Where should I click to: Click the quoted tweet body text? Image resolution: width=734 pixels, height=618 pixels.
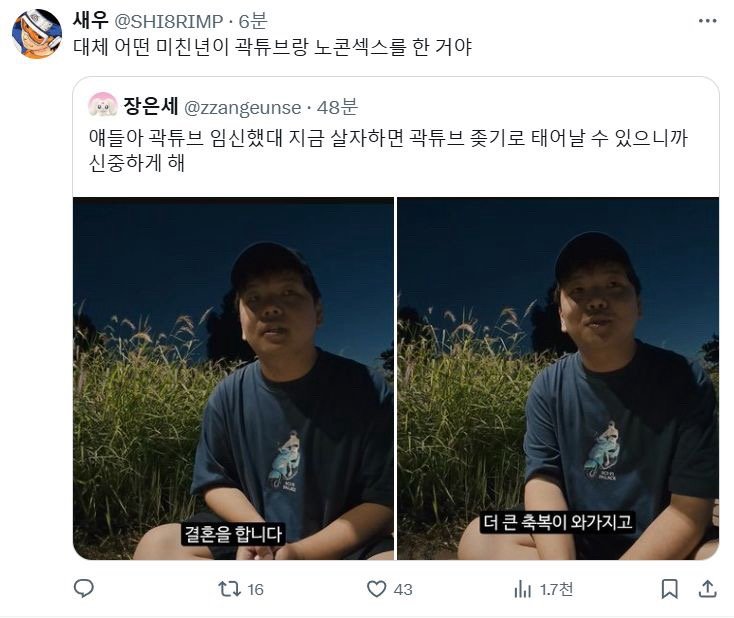pyautogui.click(x=388, y=150)
